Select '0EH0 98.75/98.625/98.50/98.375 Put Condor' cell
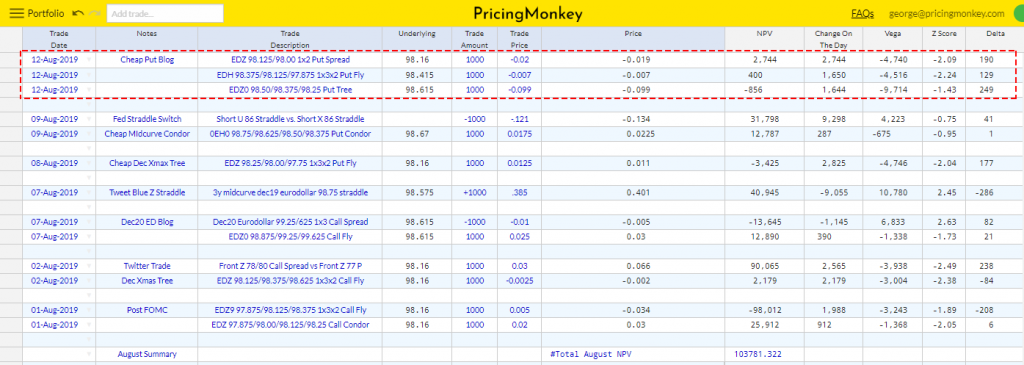Image resolution: width=1024 pixels, height=365 pixels. 290,134
